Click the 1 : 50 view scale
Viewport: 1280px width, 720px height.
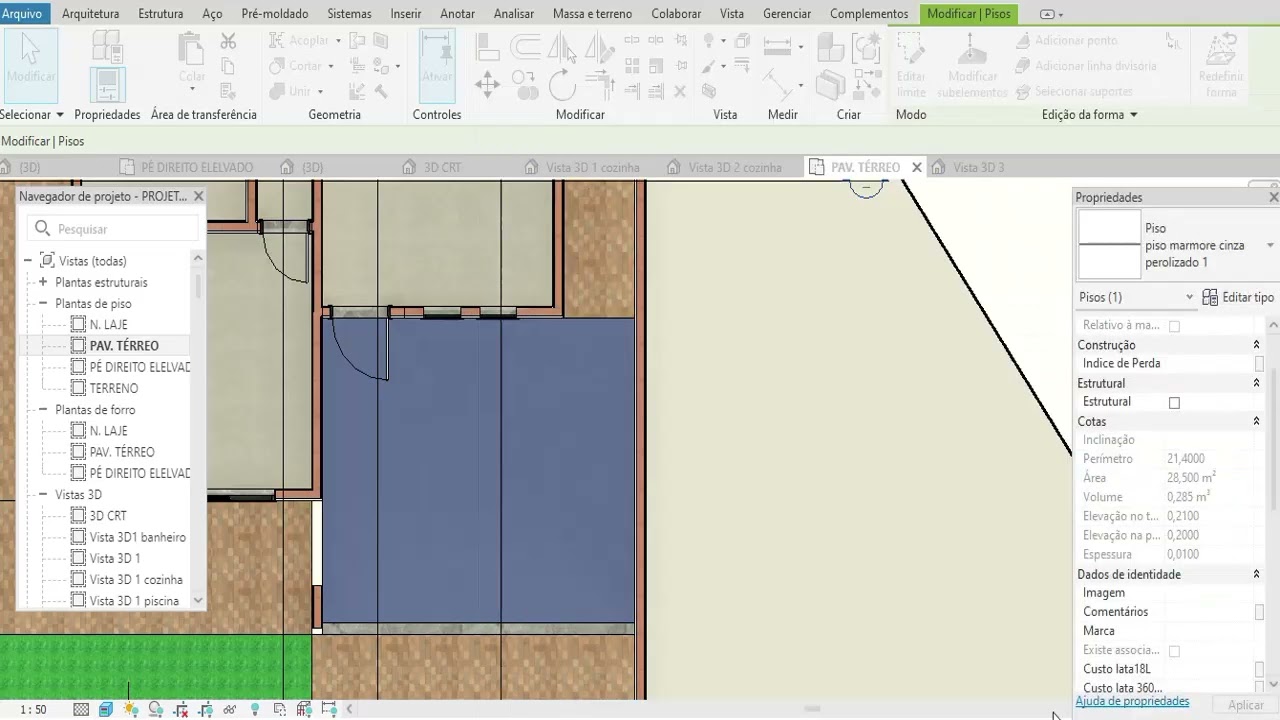33,709
